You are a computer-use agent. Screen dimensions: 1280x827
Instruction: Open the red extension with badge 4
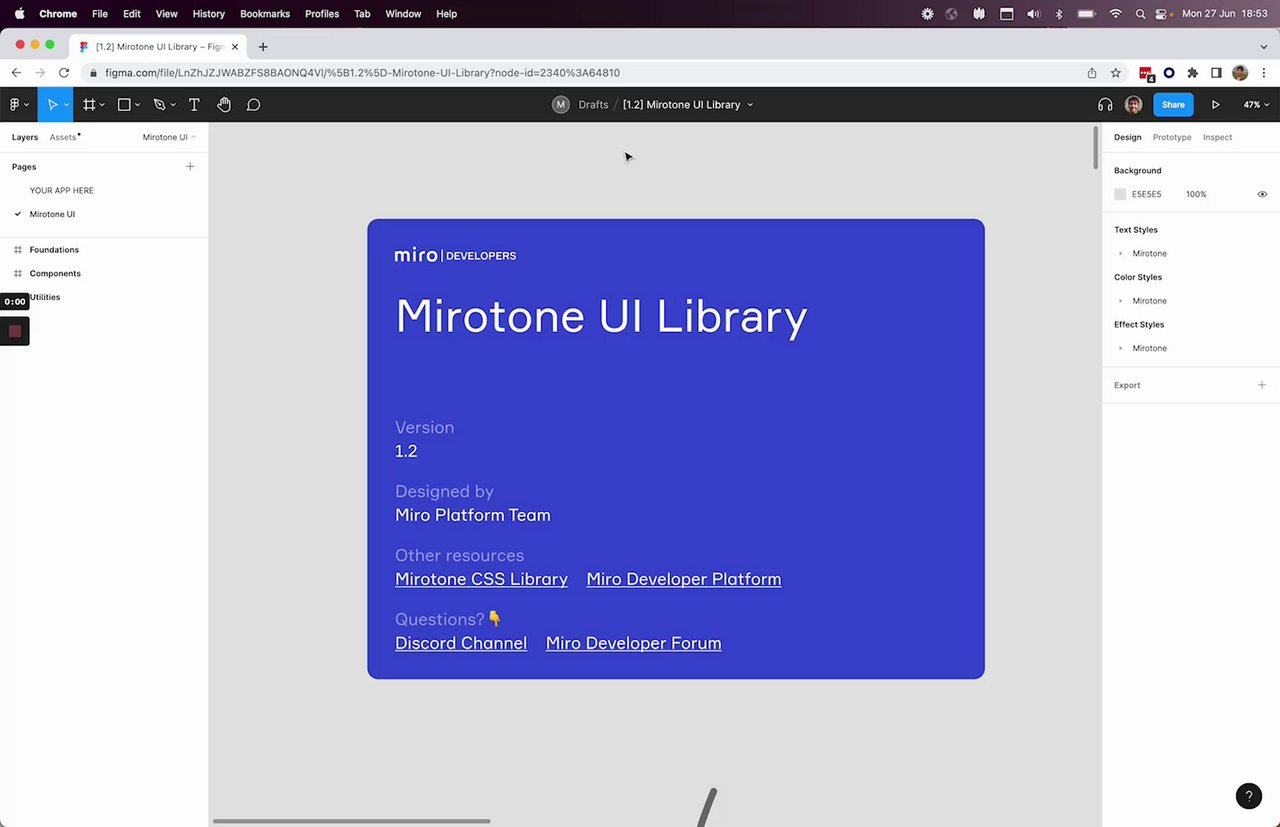point(1147,73)
